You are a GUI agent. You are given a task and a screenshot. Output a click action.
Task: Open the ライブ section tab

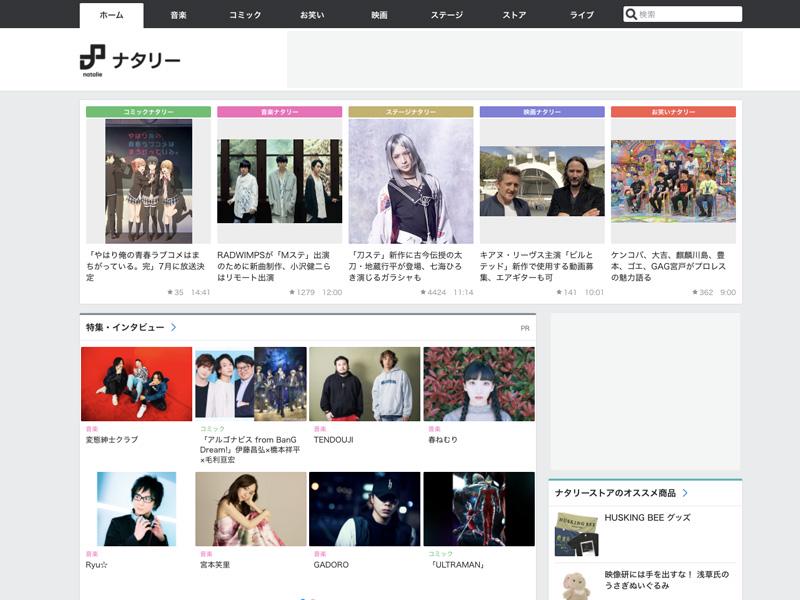click(582, 13)
